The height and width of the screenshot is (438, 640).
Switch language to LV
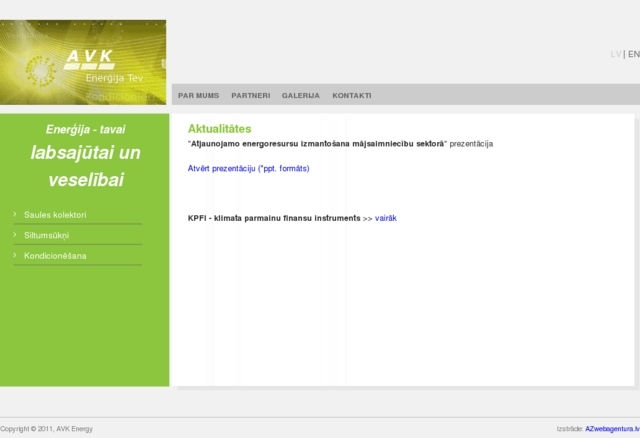pyautogui.click(x=616, y=54)
